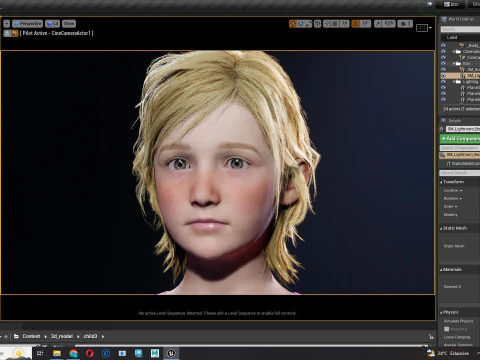Click the World Outliner search field
Viewport: 480px width, 360px height.
(x=460, y=29)
